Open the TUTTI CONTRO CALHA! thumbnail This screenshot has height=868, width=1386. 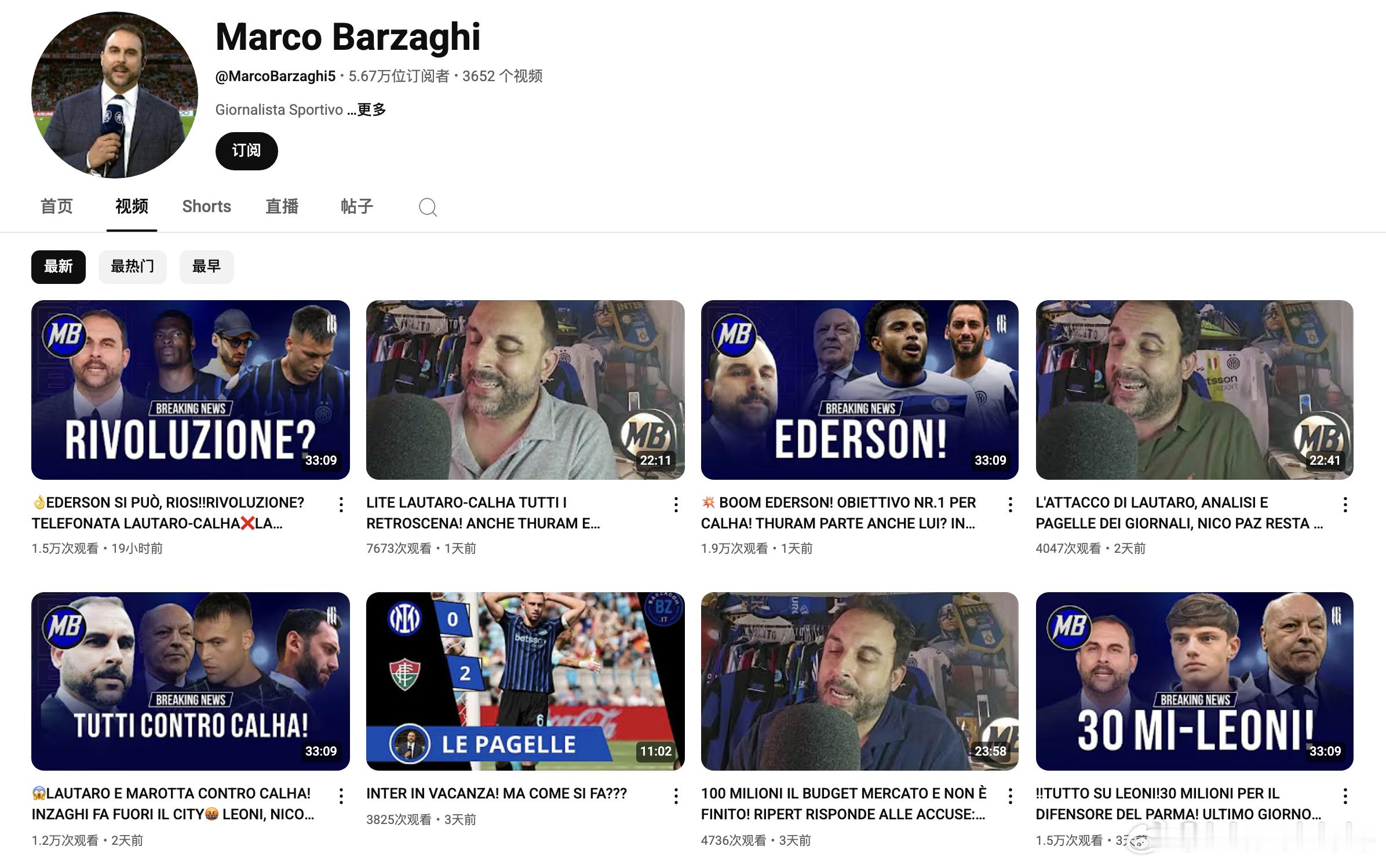pyautogui.click(x=191, y=681)
